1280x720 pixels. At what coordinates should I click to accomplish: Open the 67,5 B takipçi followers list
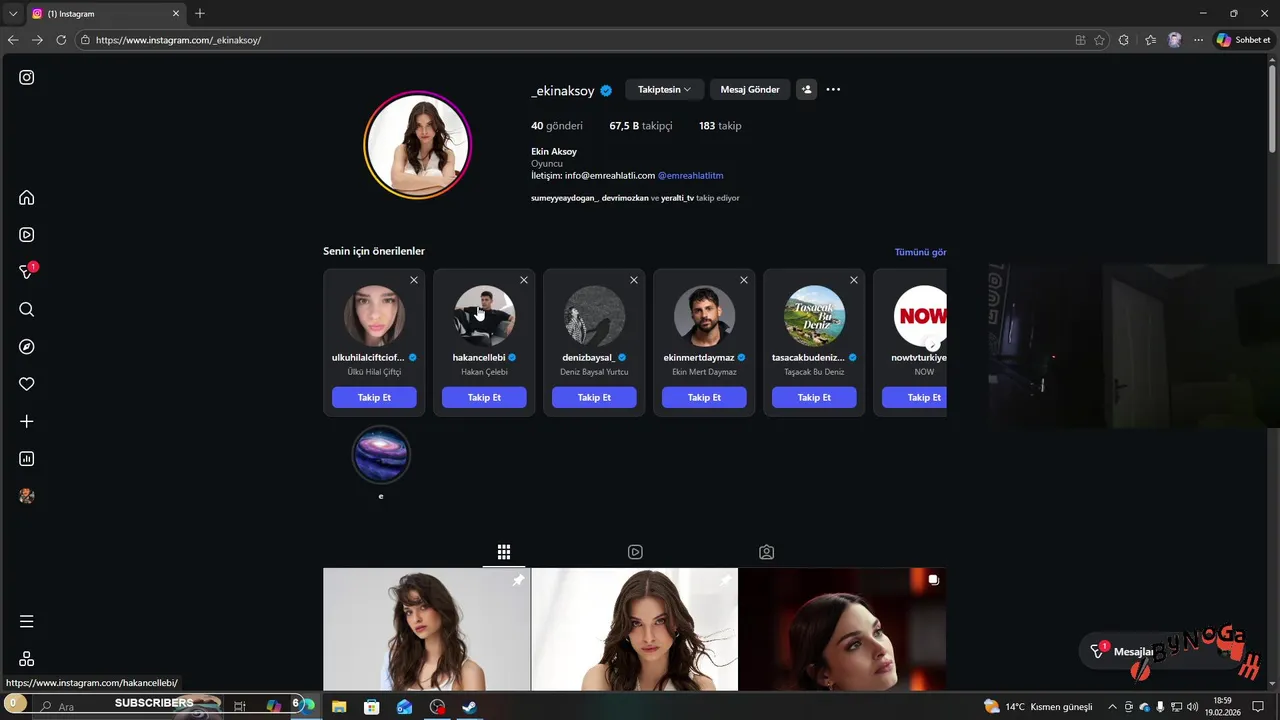[641, 126]
